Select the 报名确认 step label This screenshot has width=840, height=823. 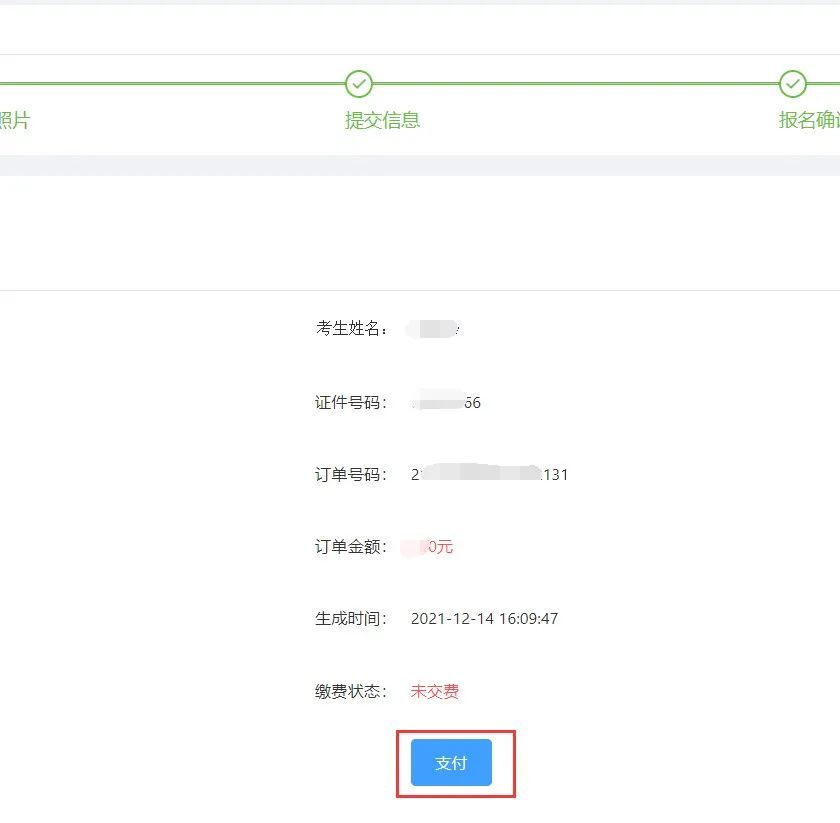click(x=808, y=121)
